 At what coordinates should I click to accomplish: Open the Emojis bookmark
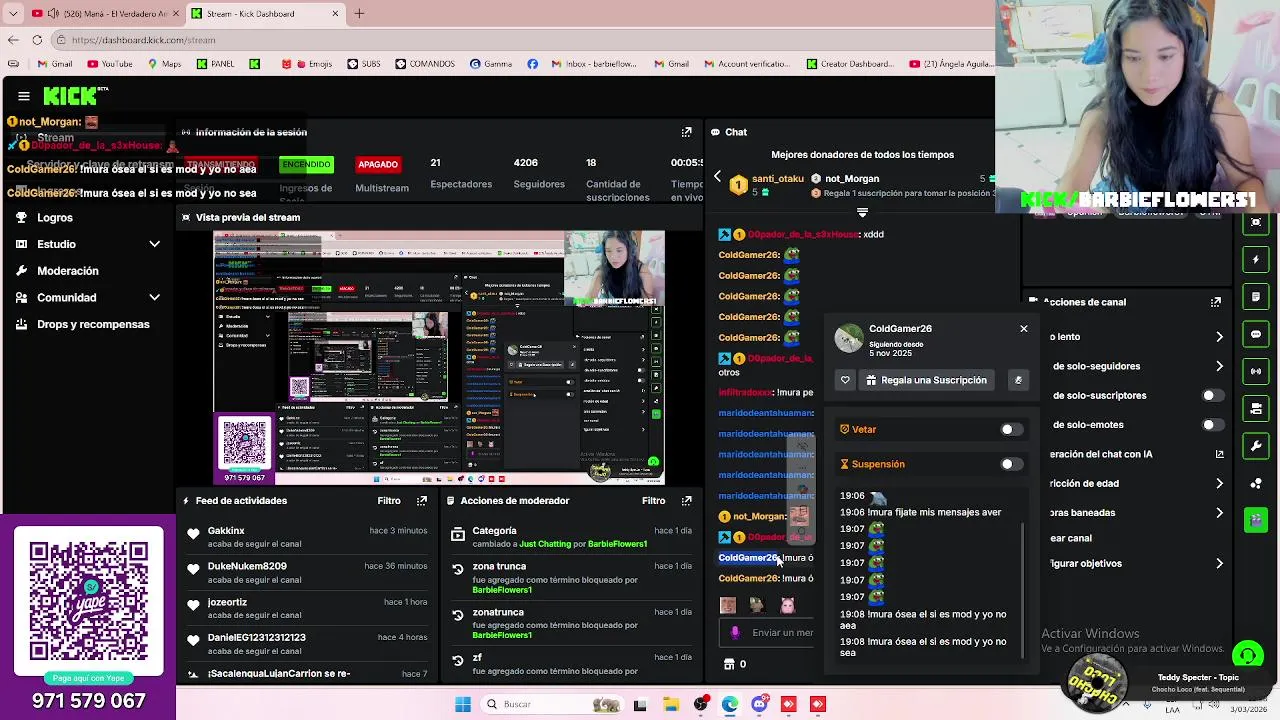pos(307,64)
